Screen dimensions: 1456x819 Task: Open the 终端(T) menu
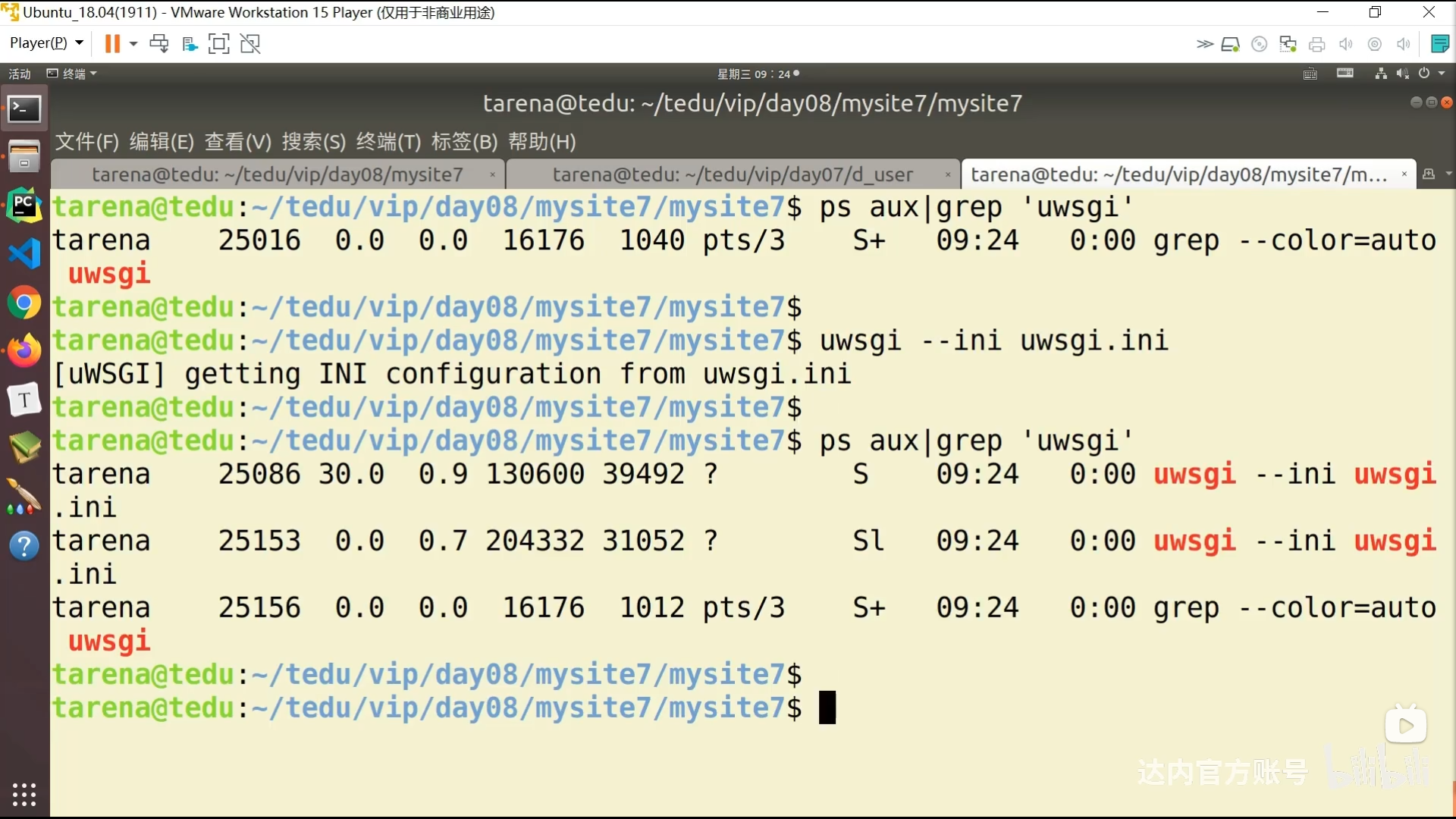388,142
